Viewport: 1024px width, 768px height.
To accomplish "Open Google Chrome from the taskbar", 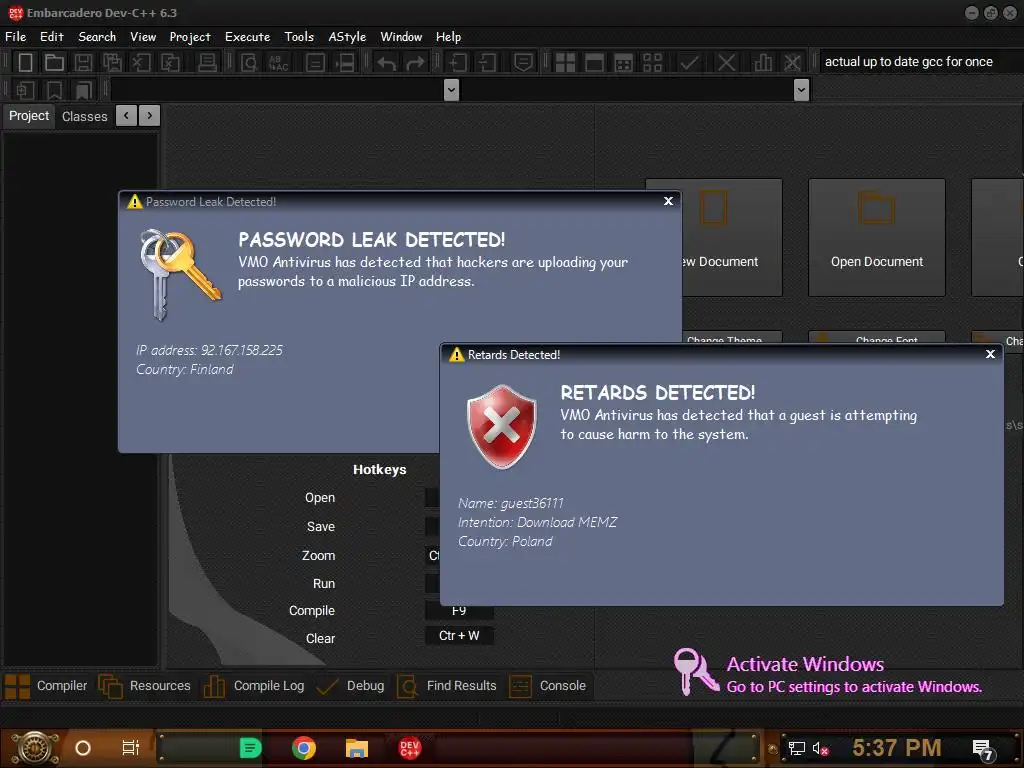I will 304,748.
